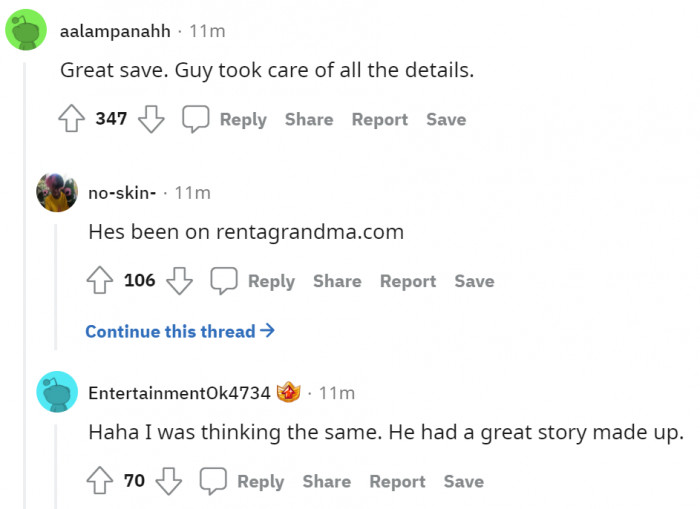Share aalampanahh's comment

(309, 119)
